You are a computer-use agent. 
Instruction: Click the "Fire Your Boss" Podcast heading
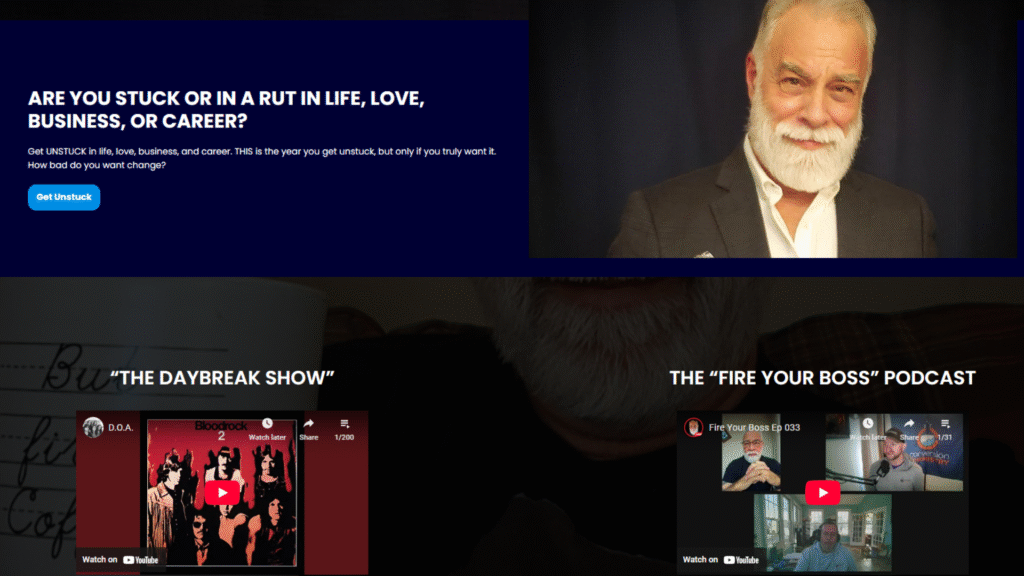tap(822, 378)
